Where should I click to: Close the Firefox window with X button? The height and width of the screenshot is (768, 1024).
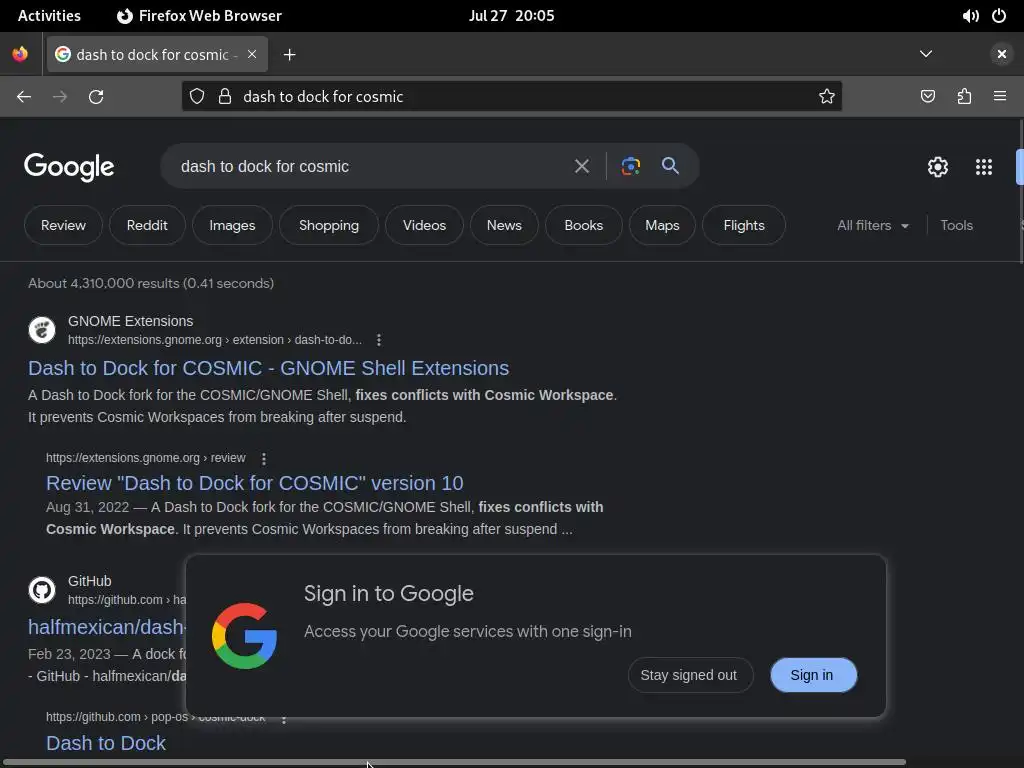pos(1002,54)
